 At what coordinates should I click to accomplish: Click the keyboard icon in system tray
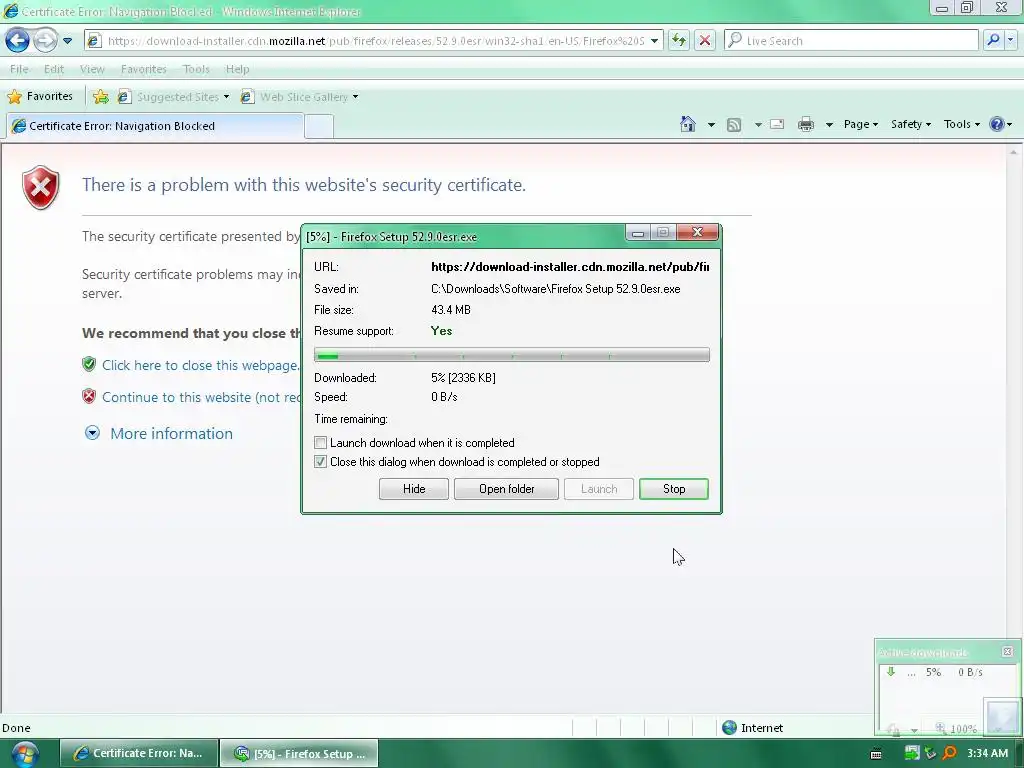click(876, 754)
